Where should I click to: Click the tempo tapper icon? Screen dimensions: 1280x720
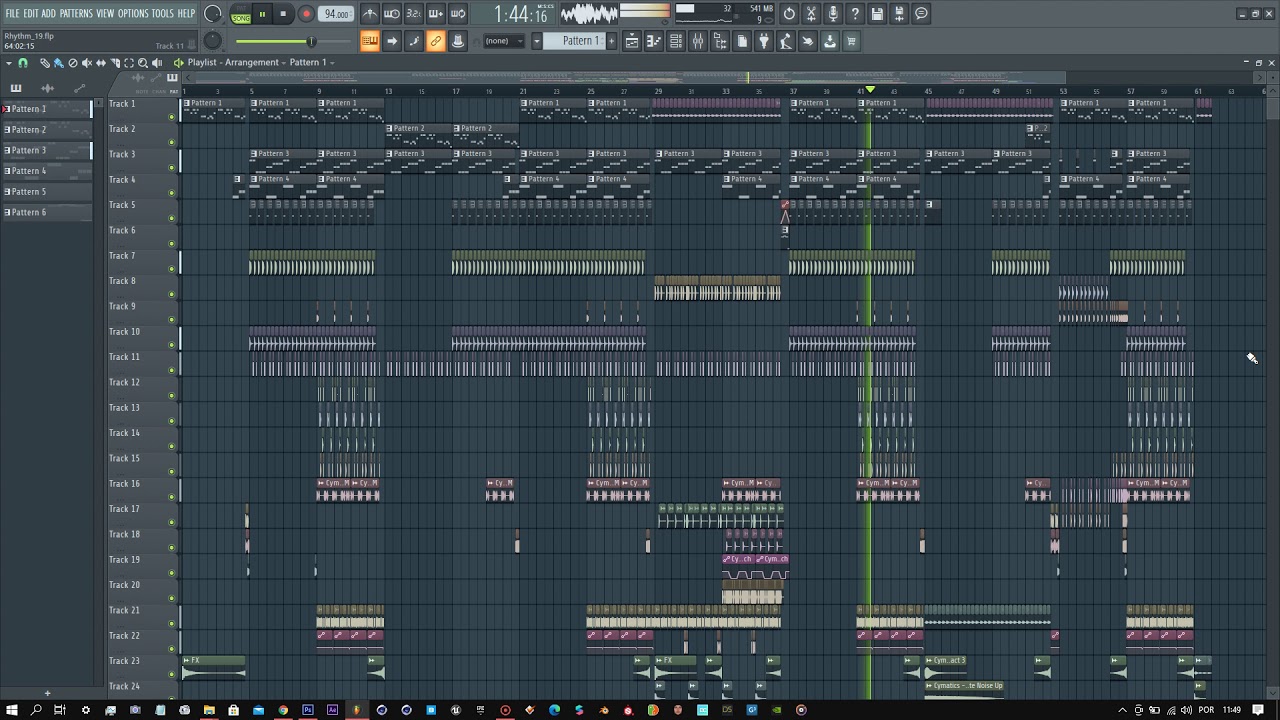(786, 41)
